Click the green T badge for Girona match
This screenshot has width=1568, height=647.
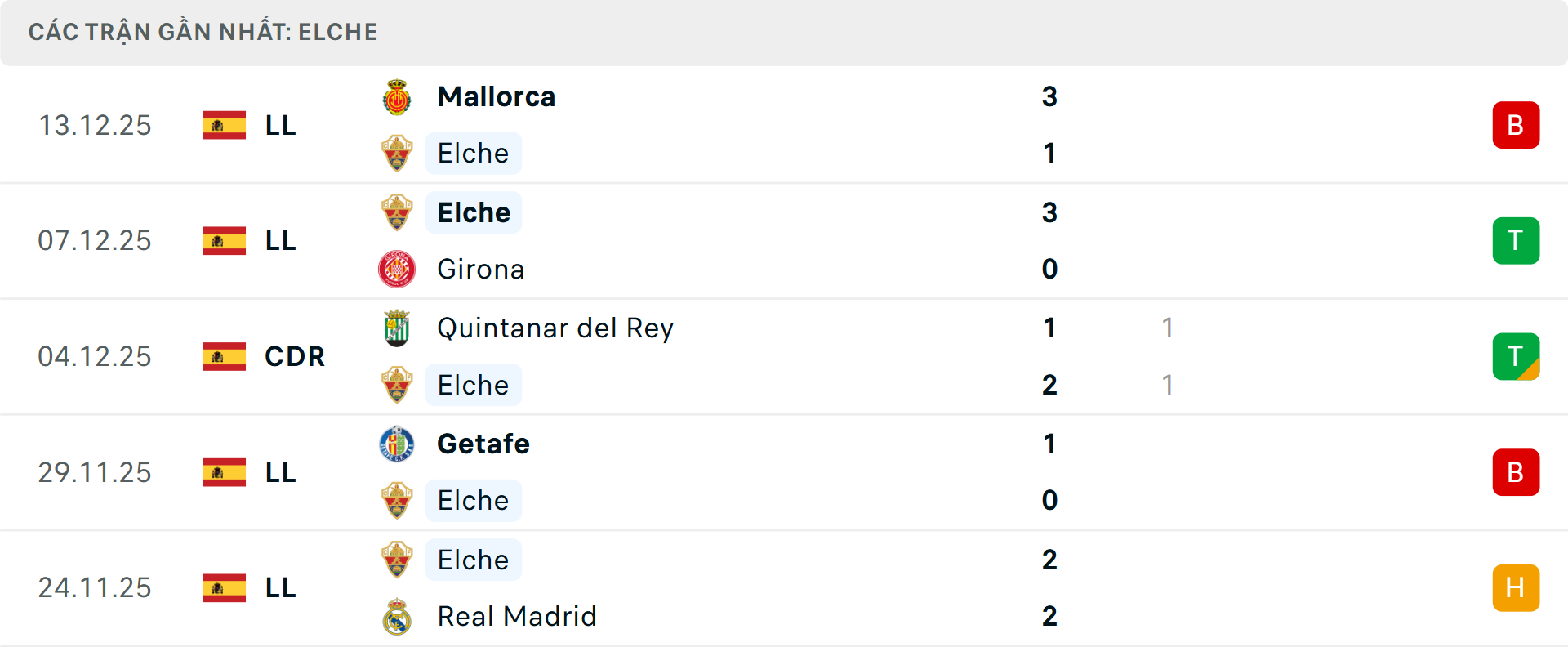coord(1516,241)
